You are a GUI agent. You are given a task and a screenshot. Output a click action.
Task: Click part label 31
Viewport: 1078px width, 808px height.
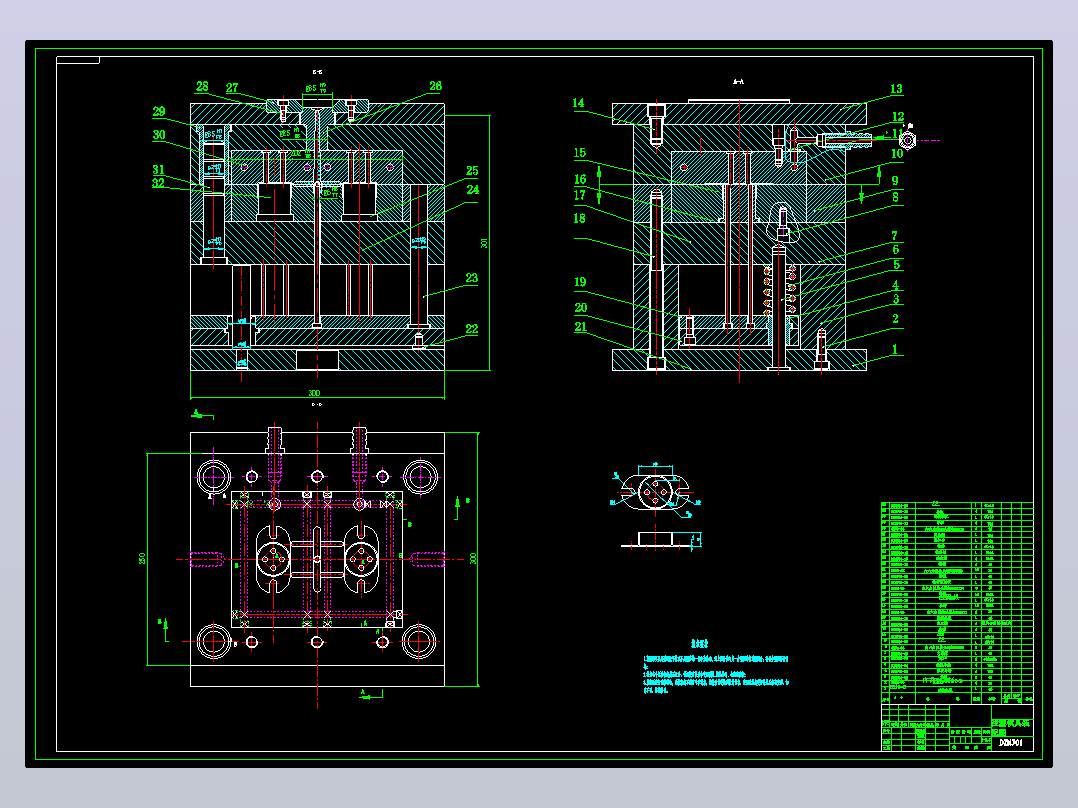[159, 170]
